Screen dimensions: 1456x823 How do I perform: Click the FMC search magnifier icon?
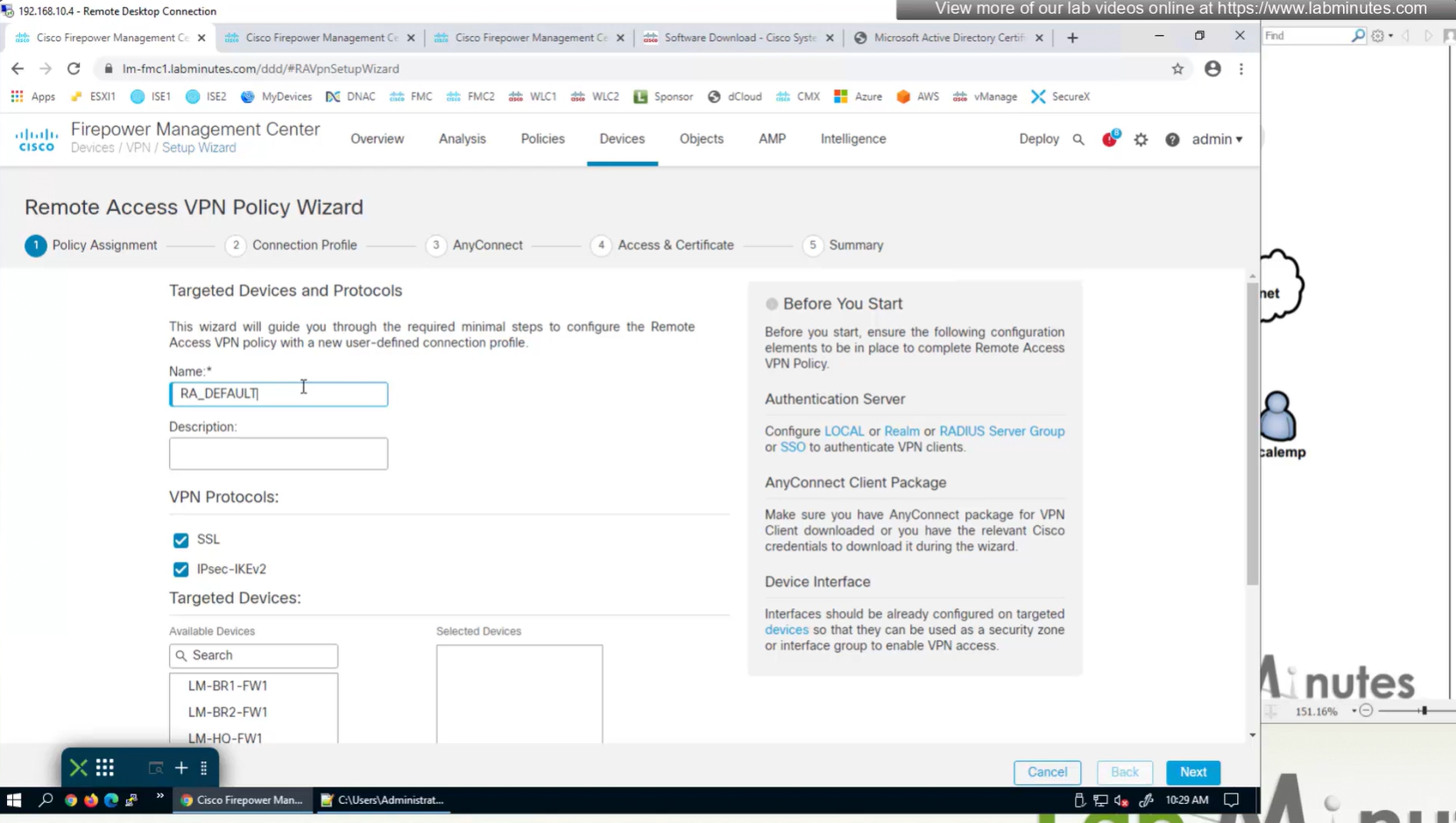tap(1078, 139)
